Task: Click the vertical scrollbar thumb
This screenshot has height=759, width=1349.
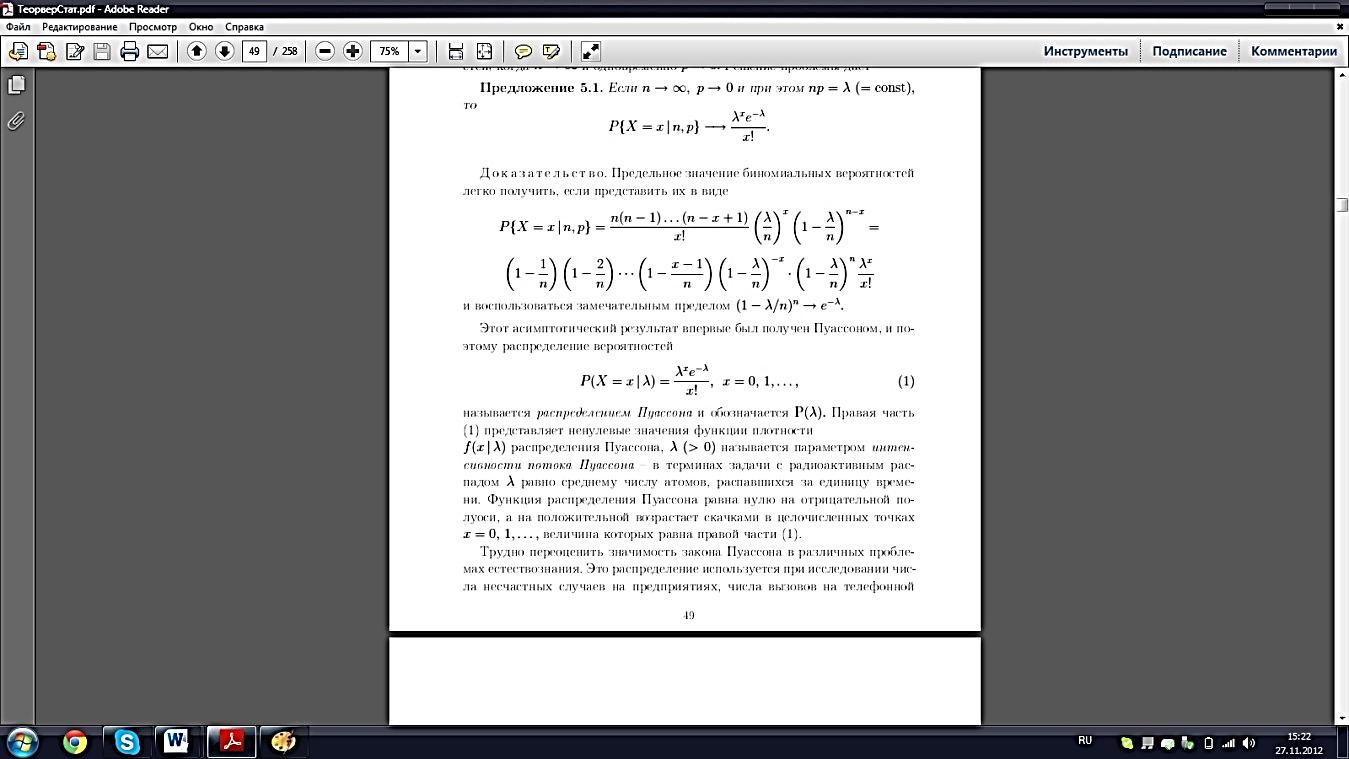Action: coord(1342,204)
